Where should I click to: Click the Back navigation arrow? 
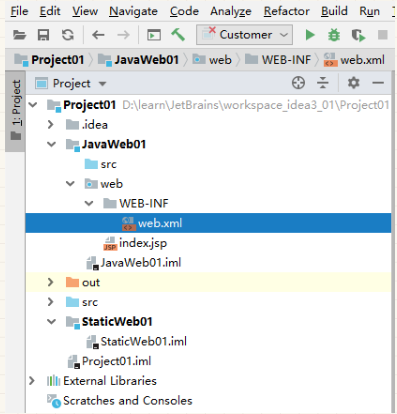tap(98, 35)
